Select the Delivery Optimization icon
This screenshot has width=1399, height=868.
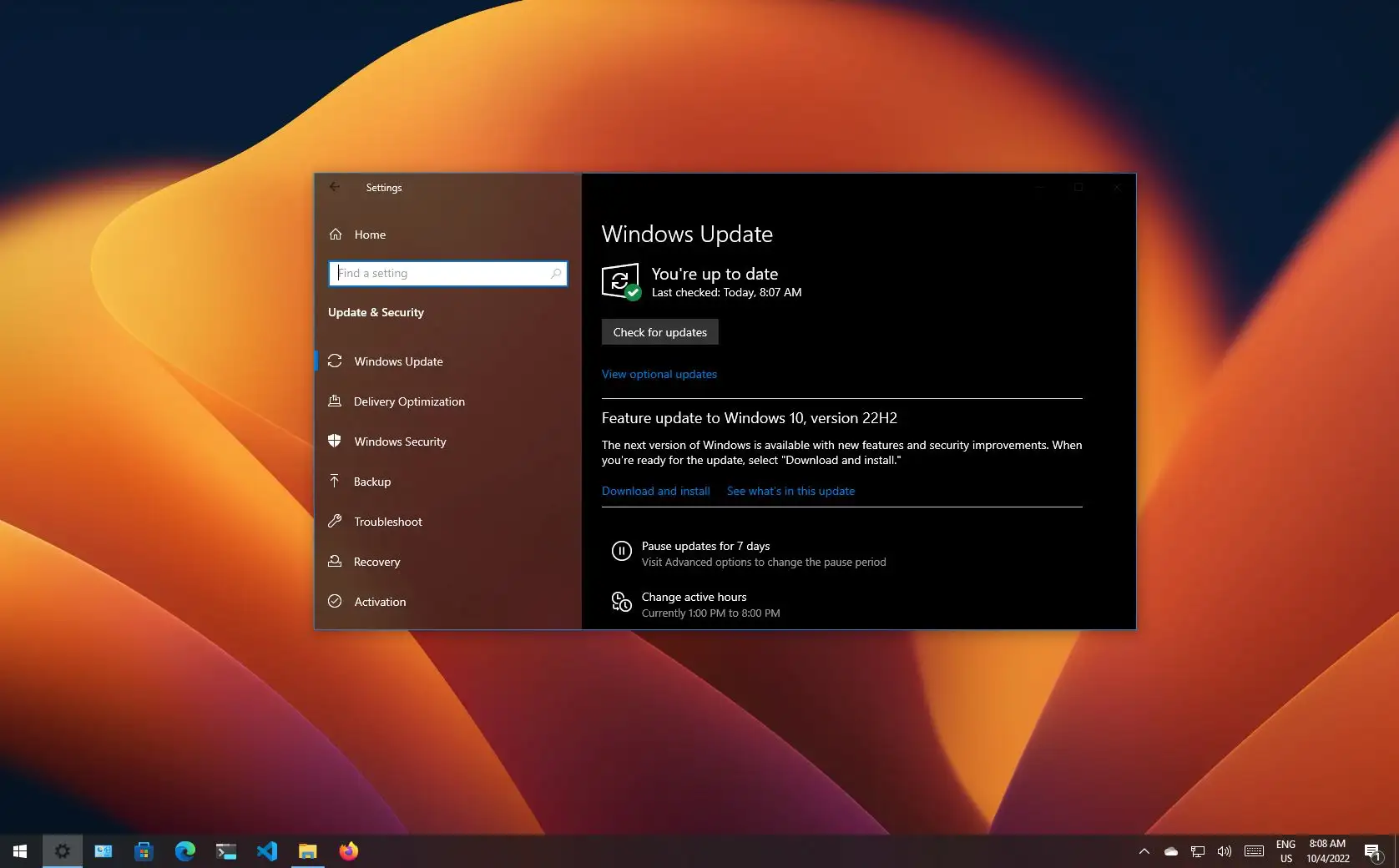coord(335,401)
